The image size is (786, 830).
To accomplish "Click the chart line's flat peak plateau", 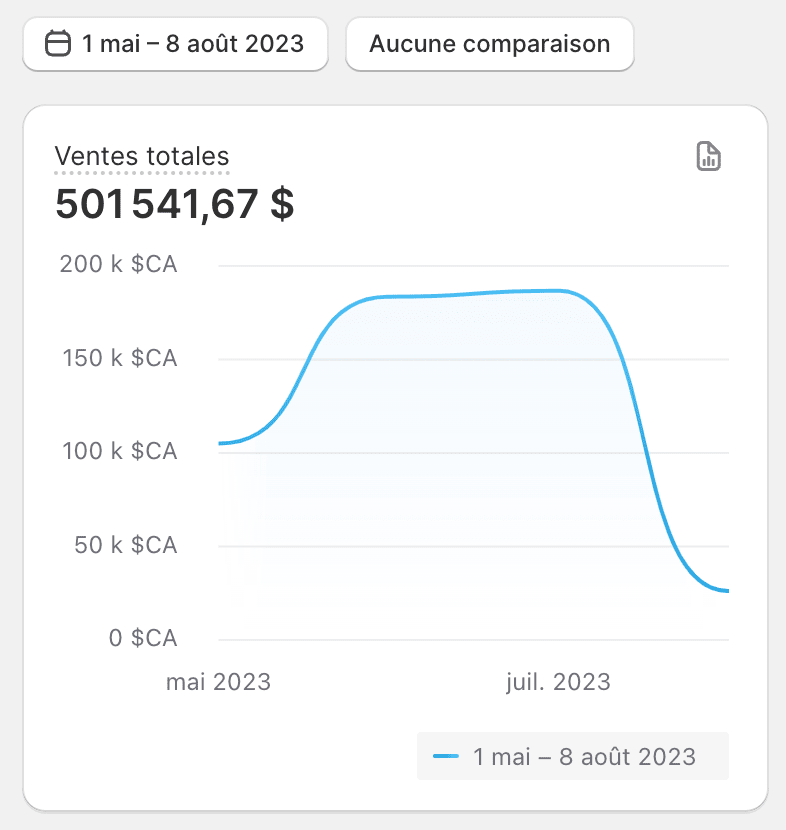I will [x=470, y=293].
